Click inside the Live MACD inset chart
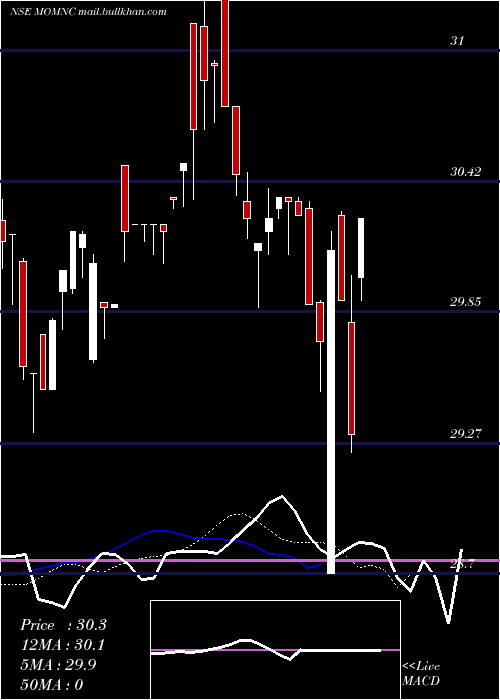 [x=275, y=650]
